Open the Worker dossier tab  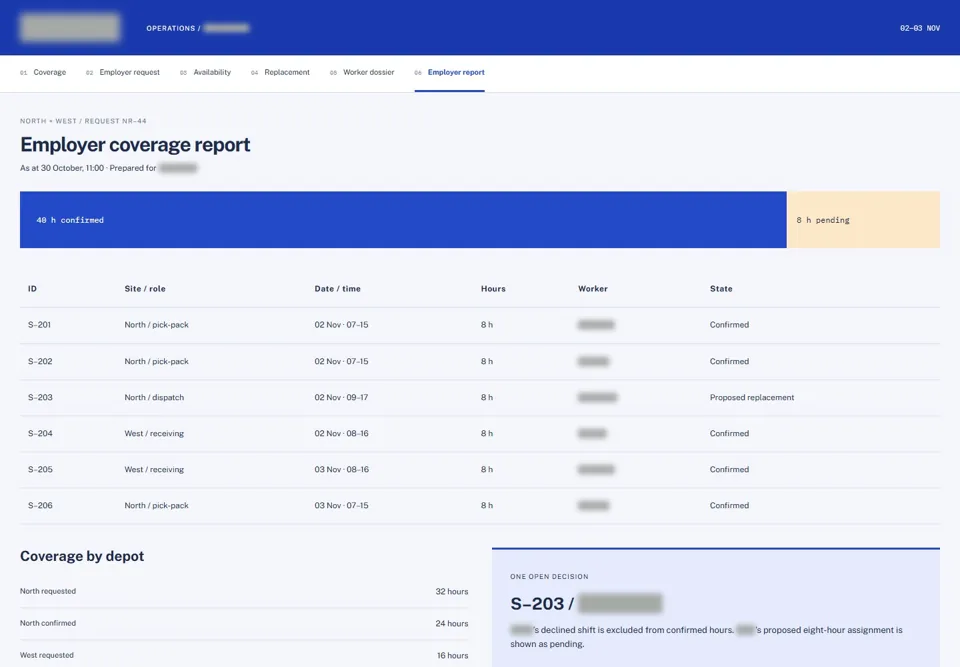(362, 72)
